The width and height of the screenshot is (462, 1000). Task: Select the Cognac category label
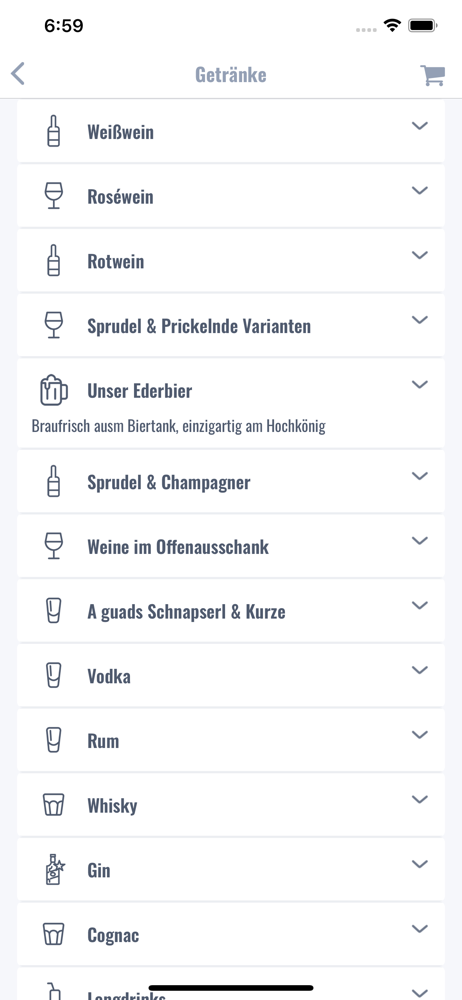point(113,935)
